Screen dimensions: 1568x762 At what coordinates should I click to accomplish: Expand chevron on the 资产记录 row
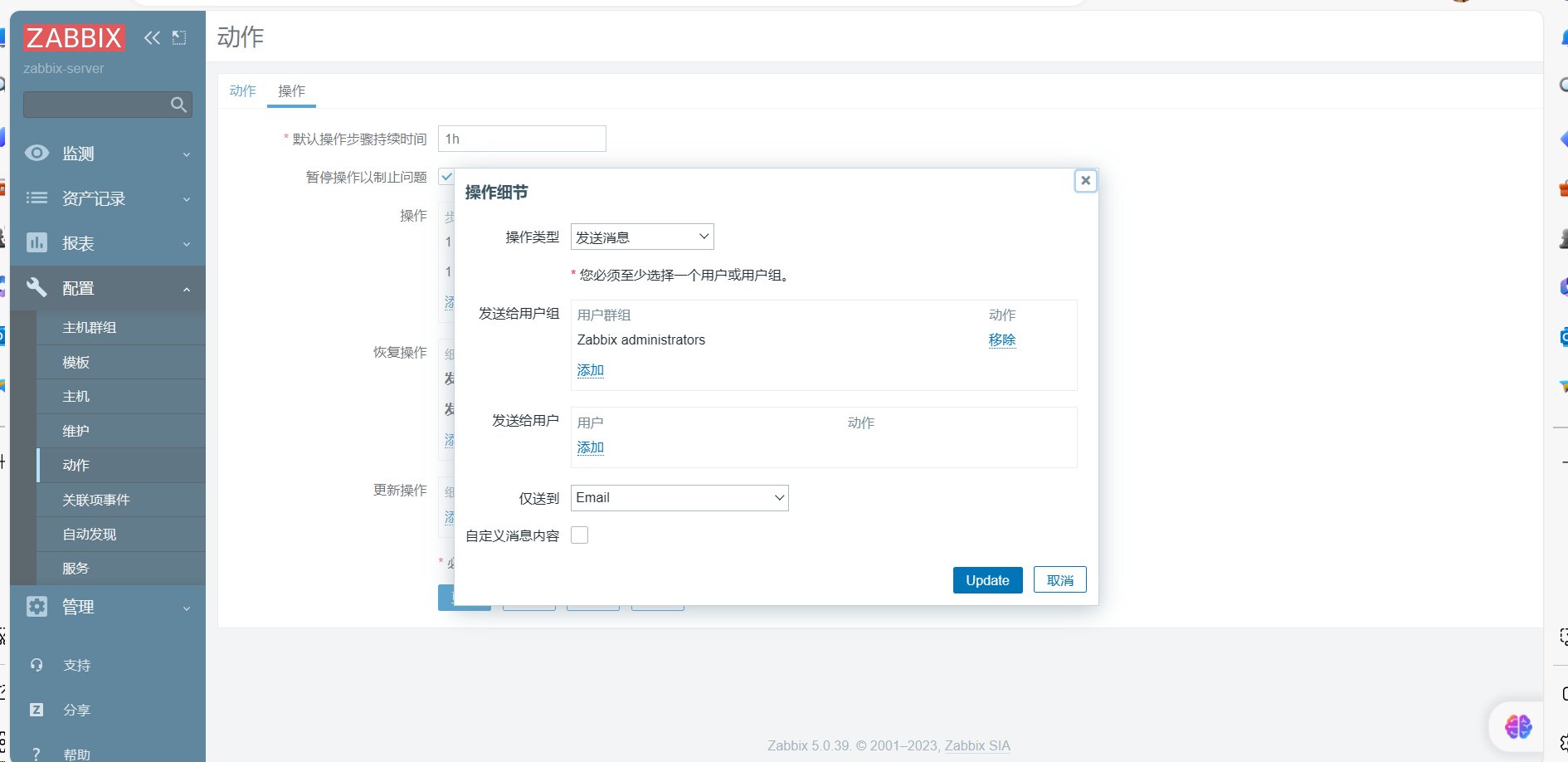point(187,199)
